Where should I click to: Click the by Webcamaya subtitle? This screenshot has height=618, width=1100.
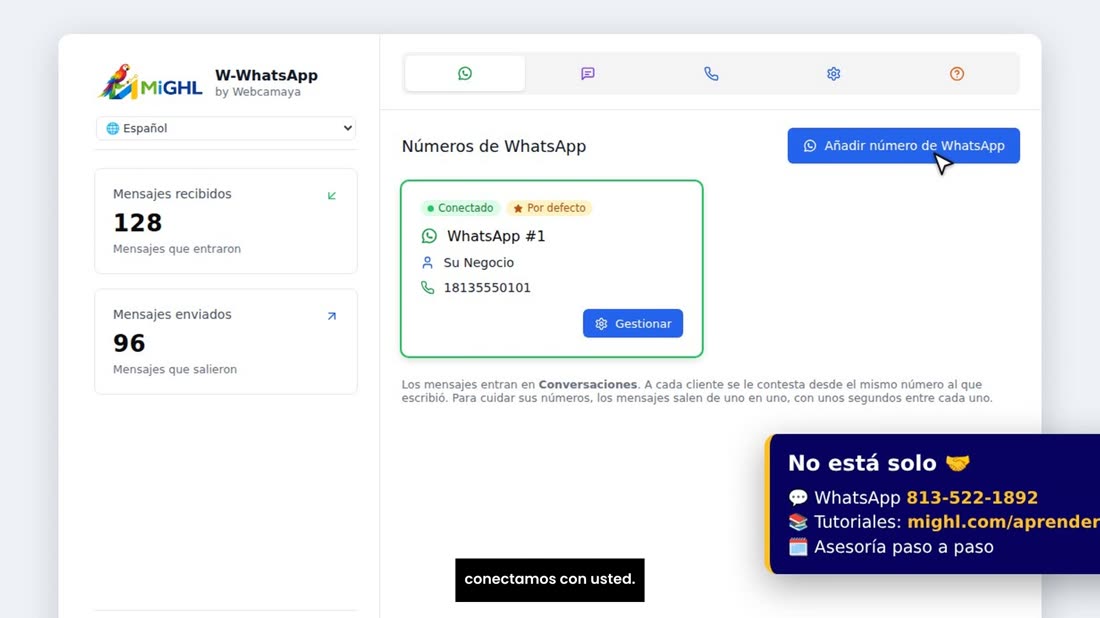[257, 92]
